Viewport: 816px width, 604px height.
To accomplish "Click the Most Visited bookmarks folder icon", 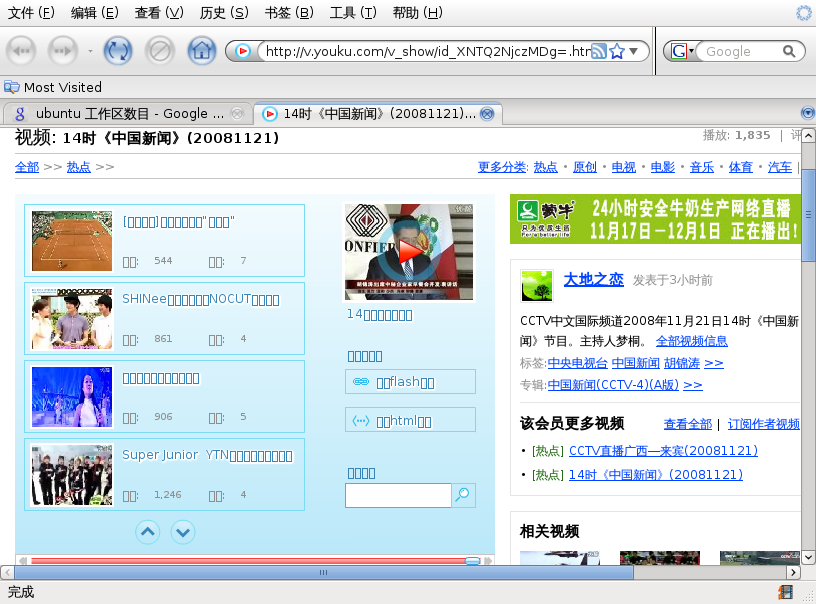I will click(11, 87).
